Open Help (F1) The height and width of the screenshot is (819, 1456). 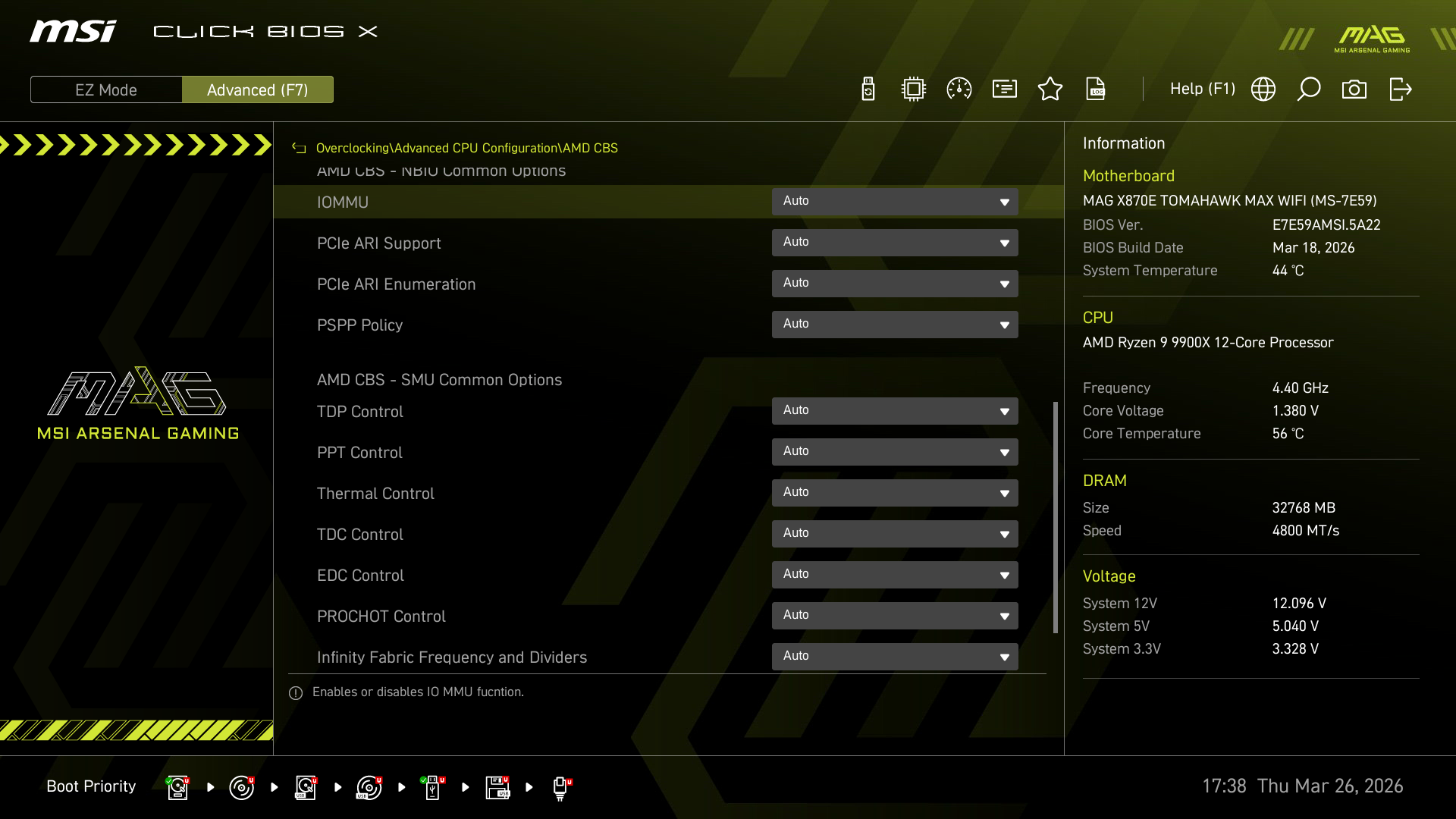click(1202, 89)
